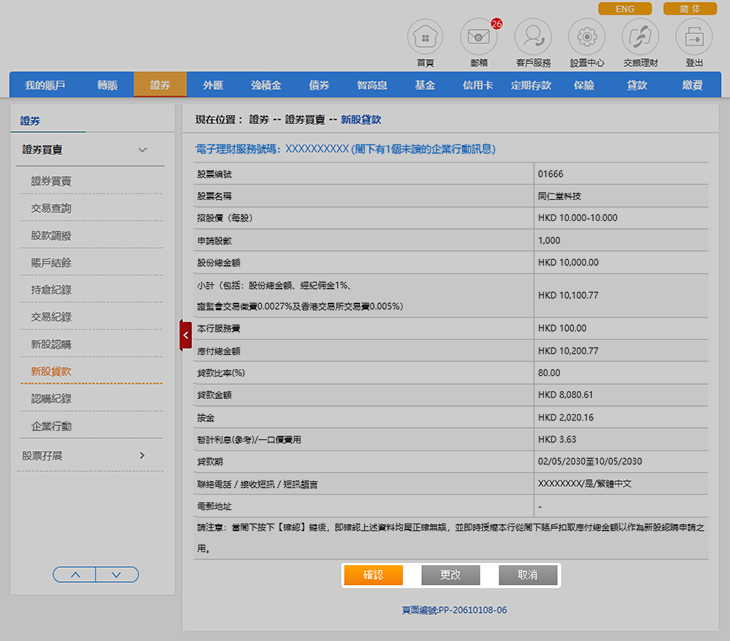Screen dimensions: 730x641
Task: Select 新股認購 in the sidebar
Action: tap(51, 344)
